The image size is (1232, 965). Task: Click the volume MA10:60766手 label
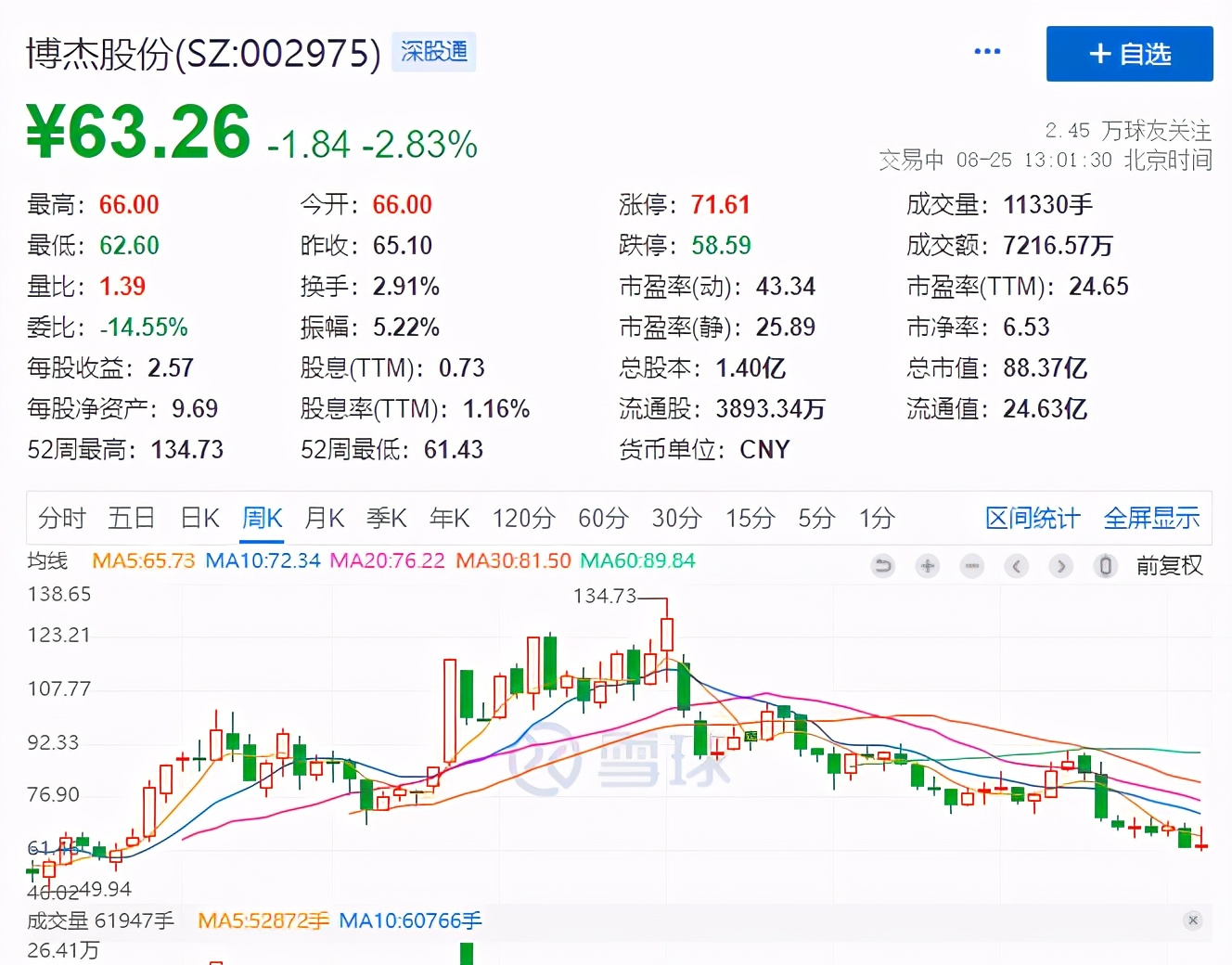click(x=410, y=920)
